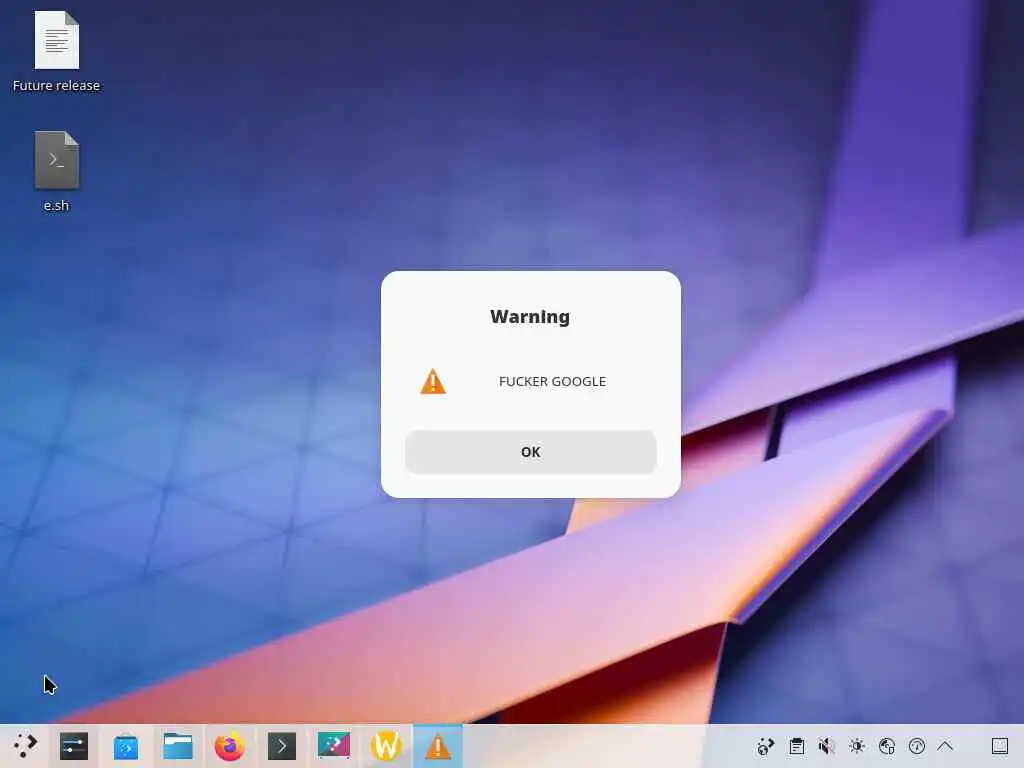Expand hidden system tray icons arrow

coord(945,746)
